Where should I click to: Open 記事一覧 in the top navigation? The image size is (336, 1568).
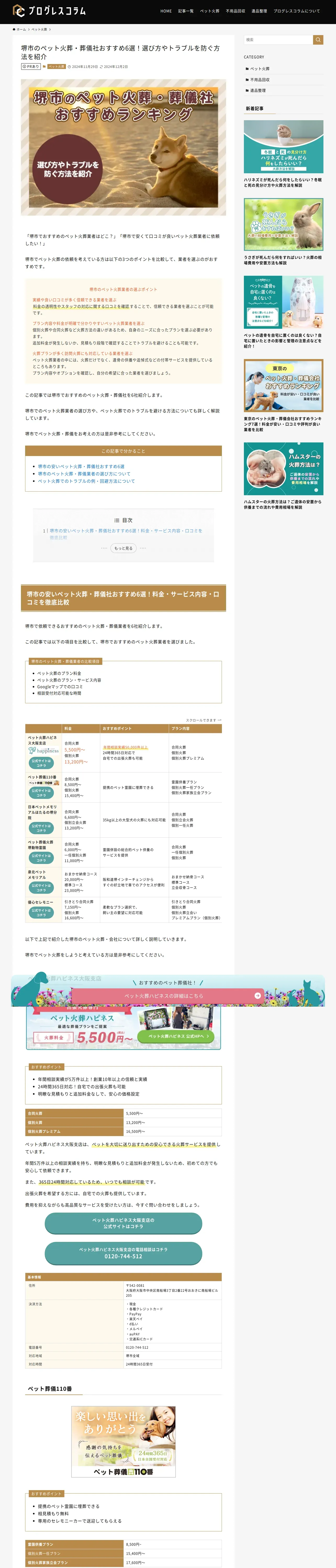click(186, 11)
